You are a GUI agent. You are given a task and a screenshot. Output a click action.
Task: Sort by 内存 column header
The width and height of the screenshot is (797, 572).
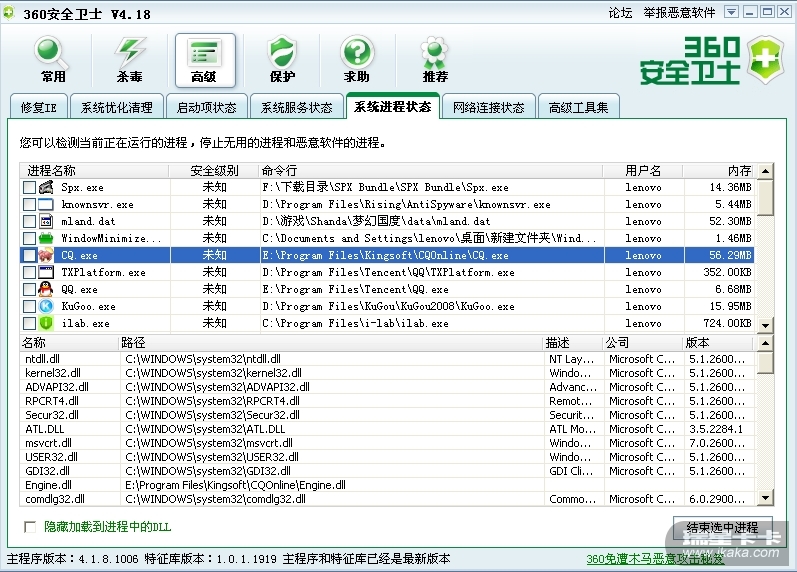(719, 171)
